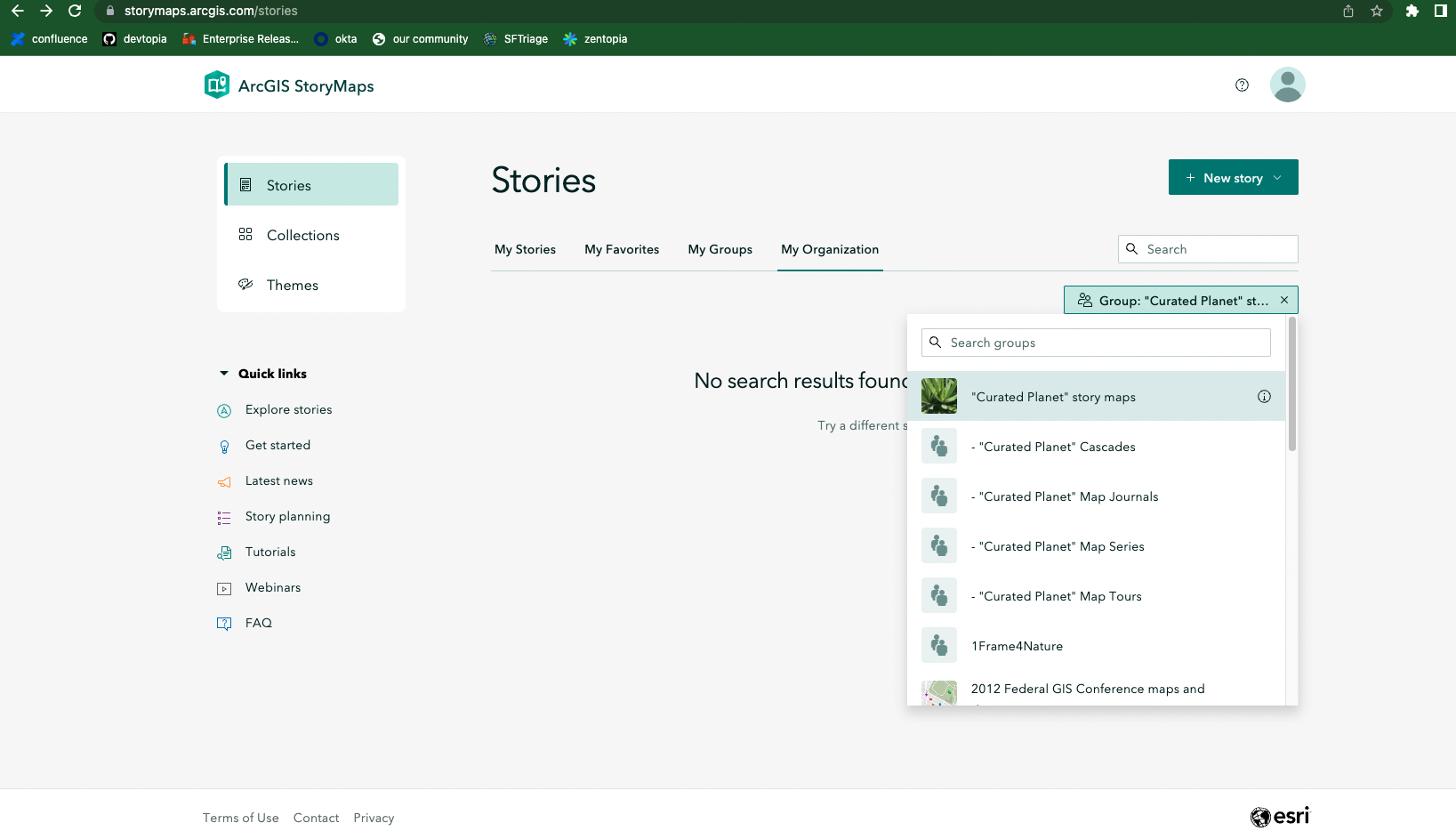Open the Collections panel
This screenshot has height=839, width=1456.
pos(302,235)
